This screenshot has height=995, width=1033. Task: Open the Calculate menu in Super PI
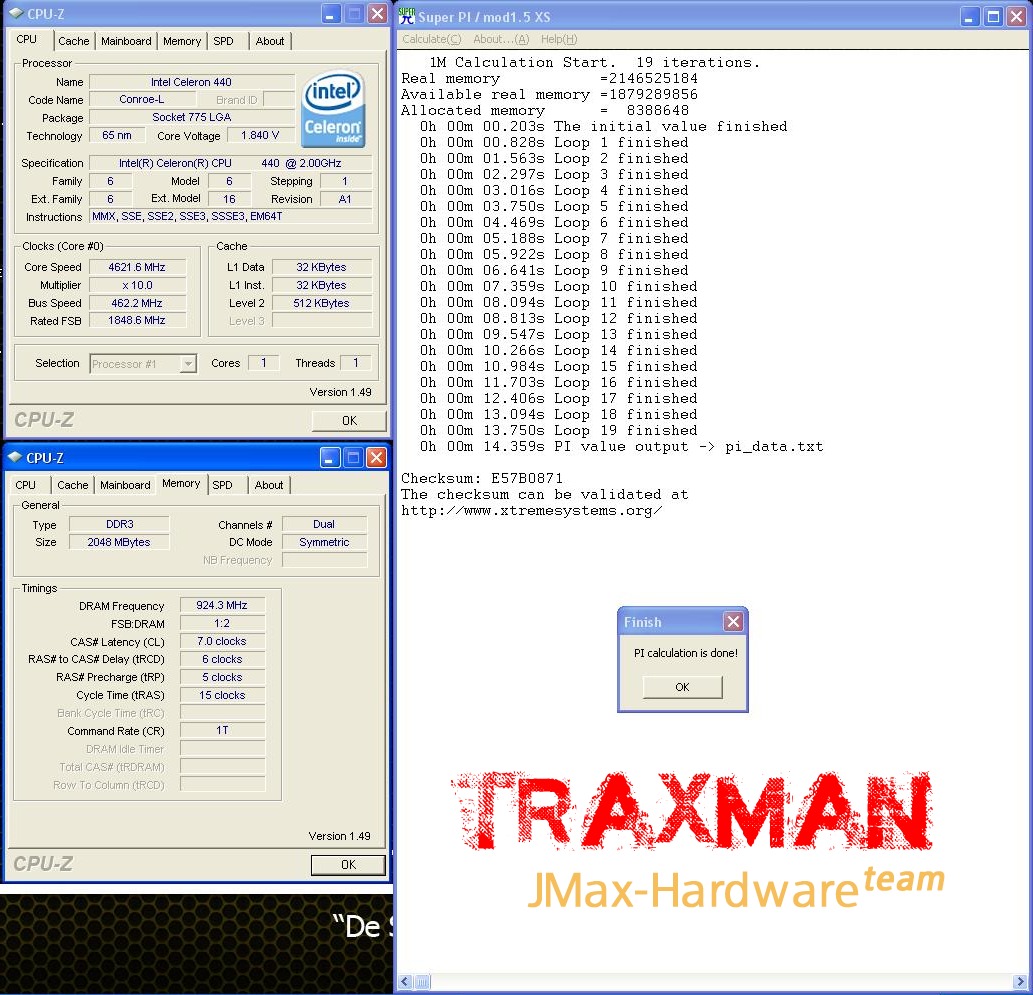click(x=432, y=39)
